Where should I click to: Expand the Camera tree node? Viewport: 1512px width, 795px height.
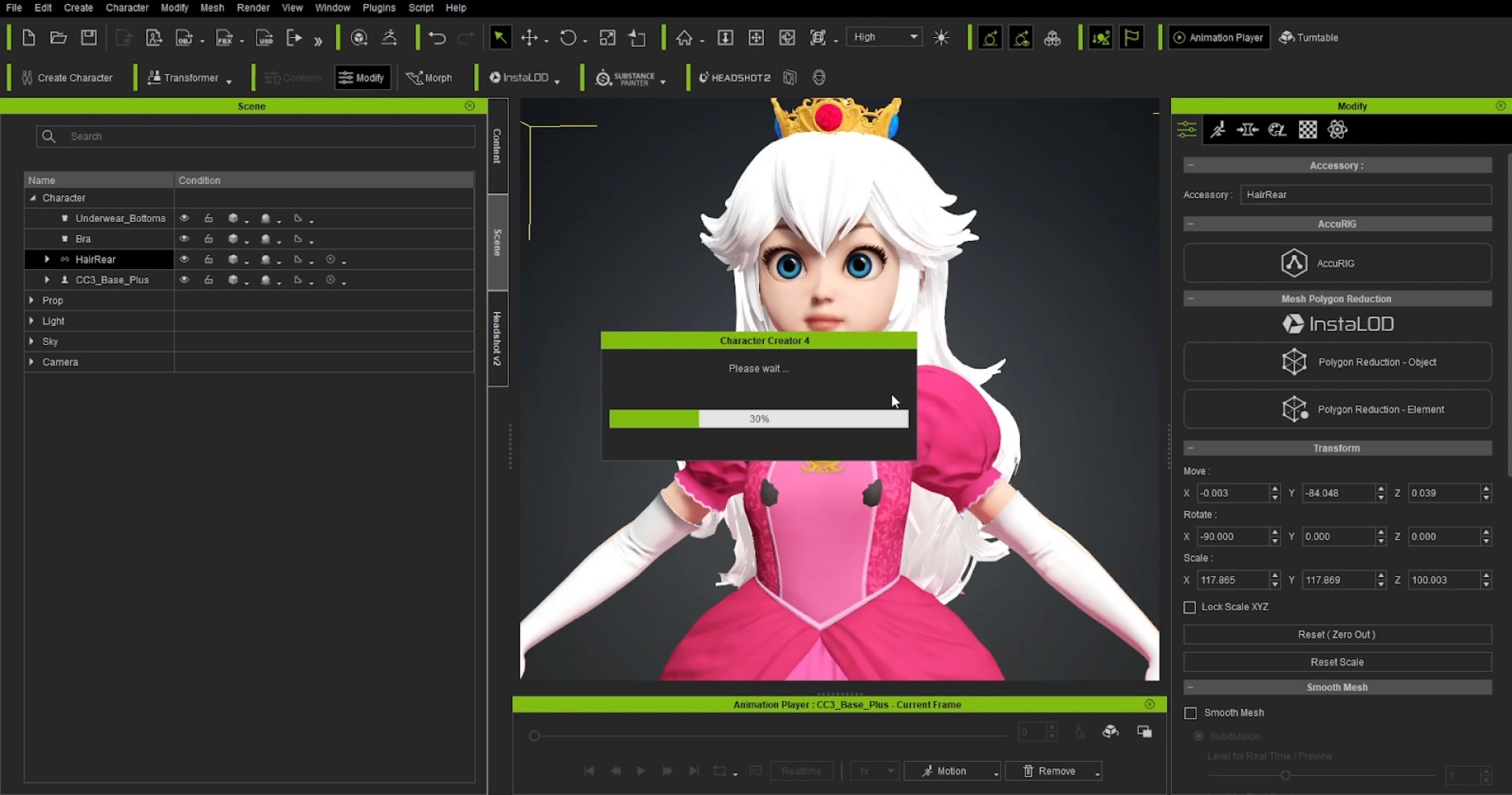click(32, 362)
